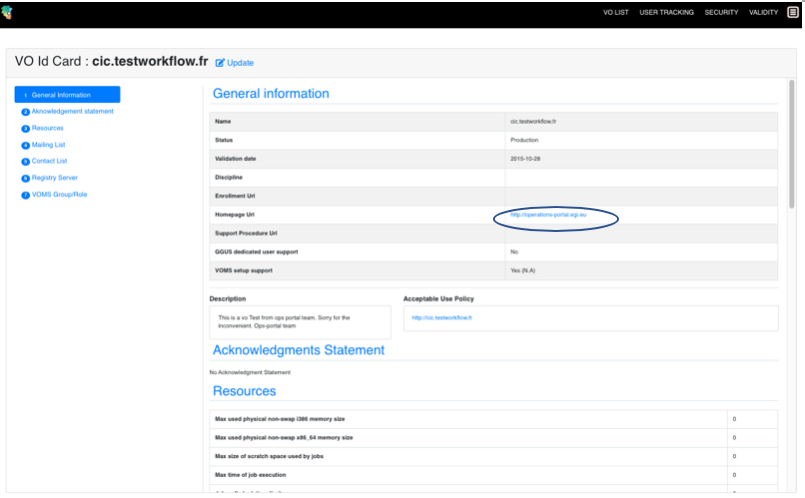Open the SECURITY menu
Image resolution: width=805 pixels, height=498 pixels.
click(721, 13)
